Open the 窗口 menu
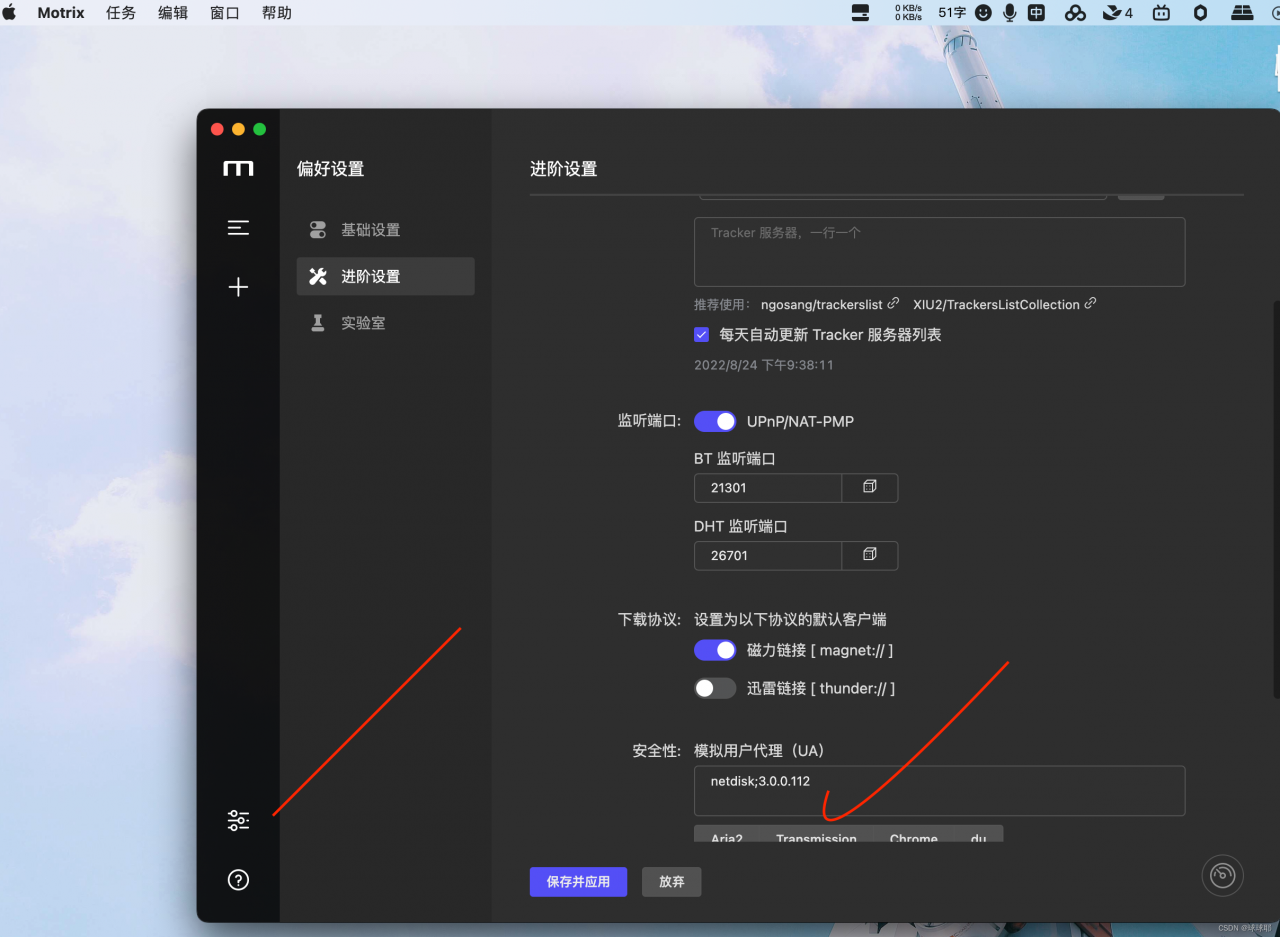Screen dimensions: 1280x937 [x=225, y=13]
